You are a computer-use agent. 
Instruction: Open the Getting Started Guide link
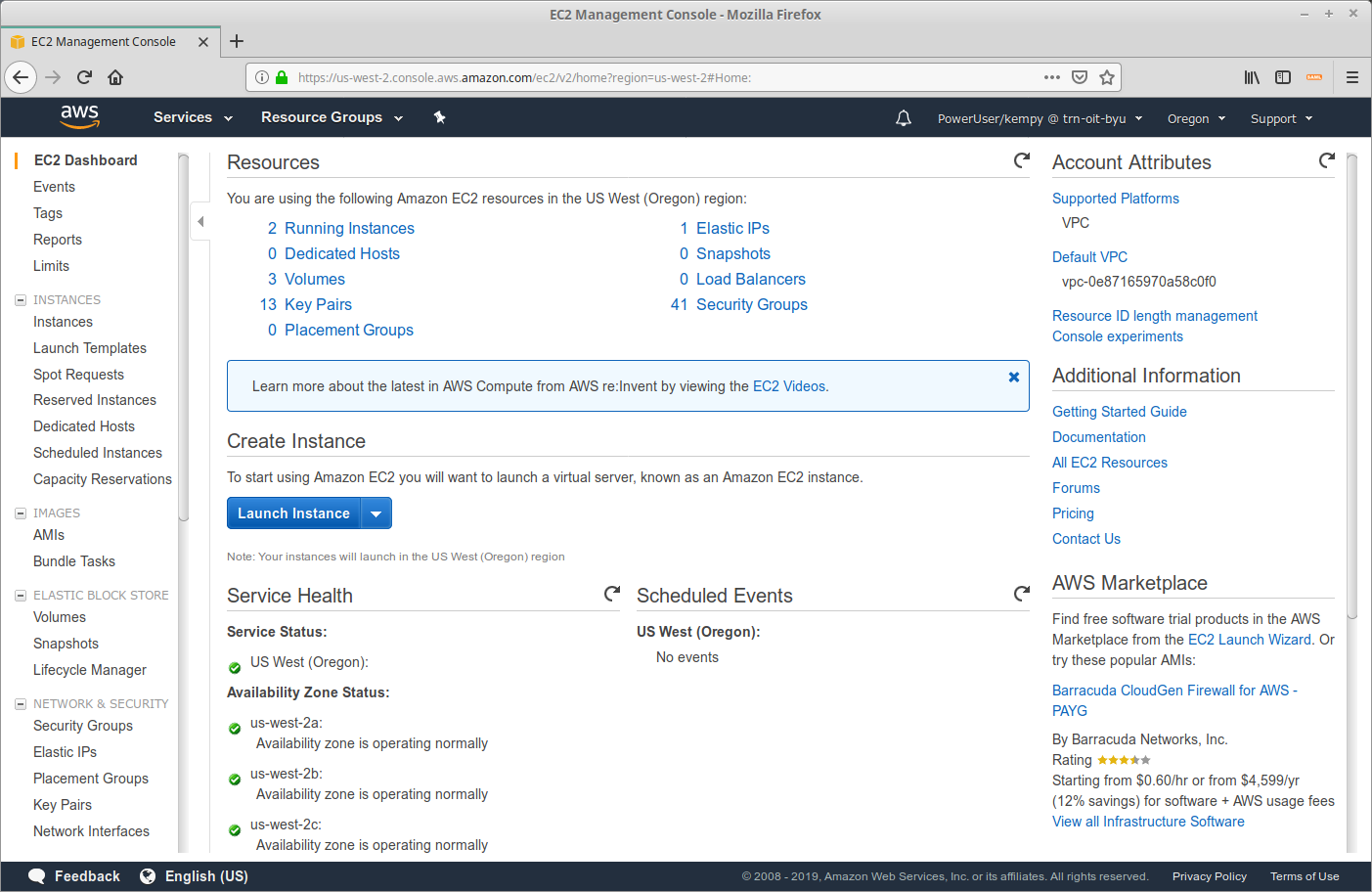(x=1120, y=412)
